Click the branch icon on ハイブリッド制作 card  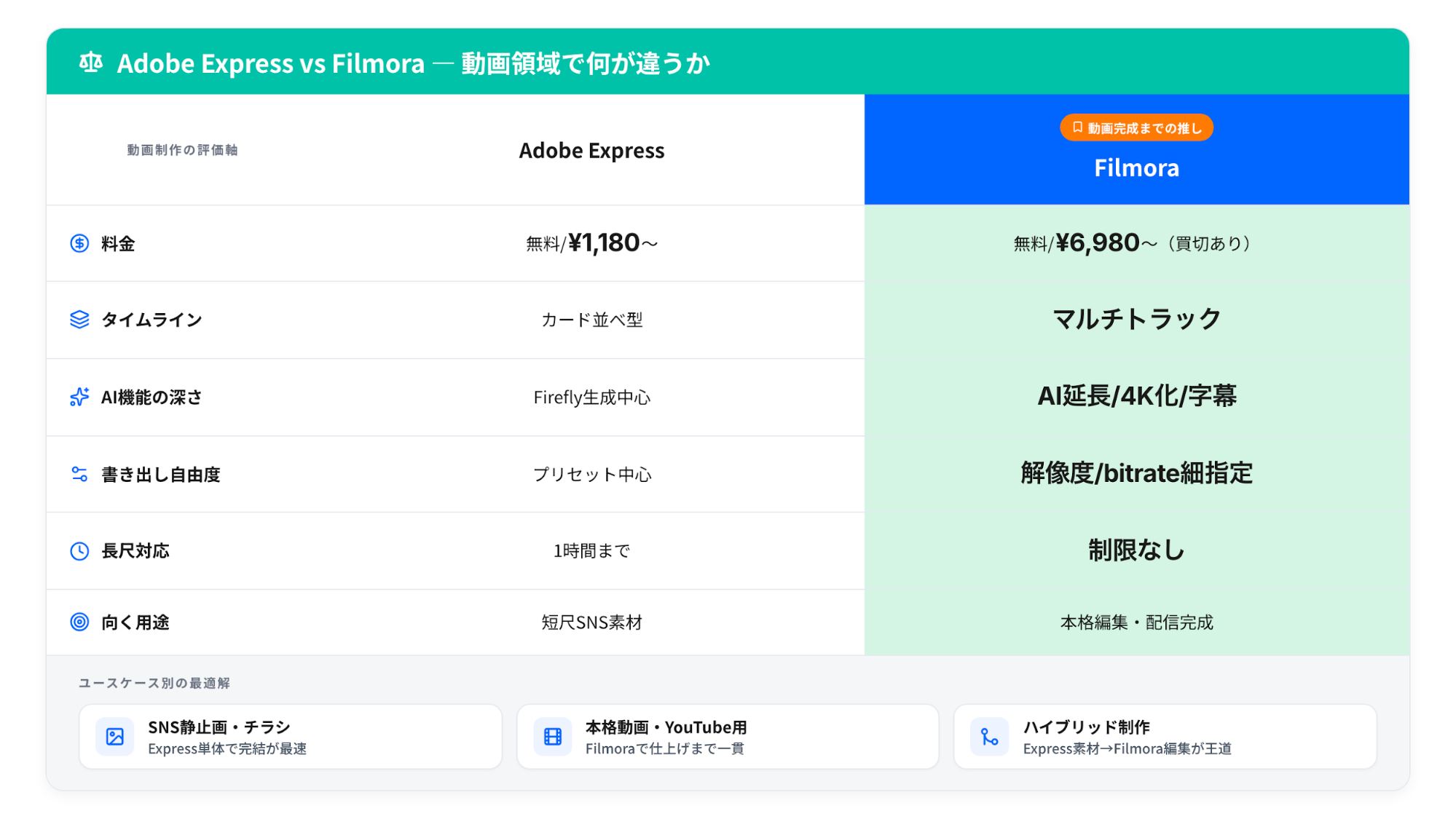[989, 737]
